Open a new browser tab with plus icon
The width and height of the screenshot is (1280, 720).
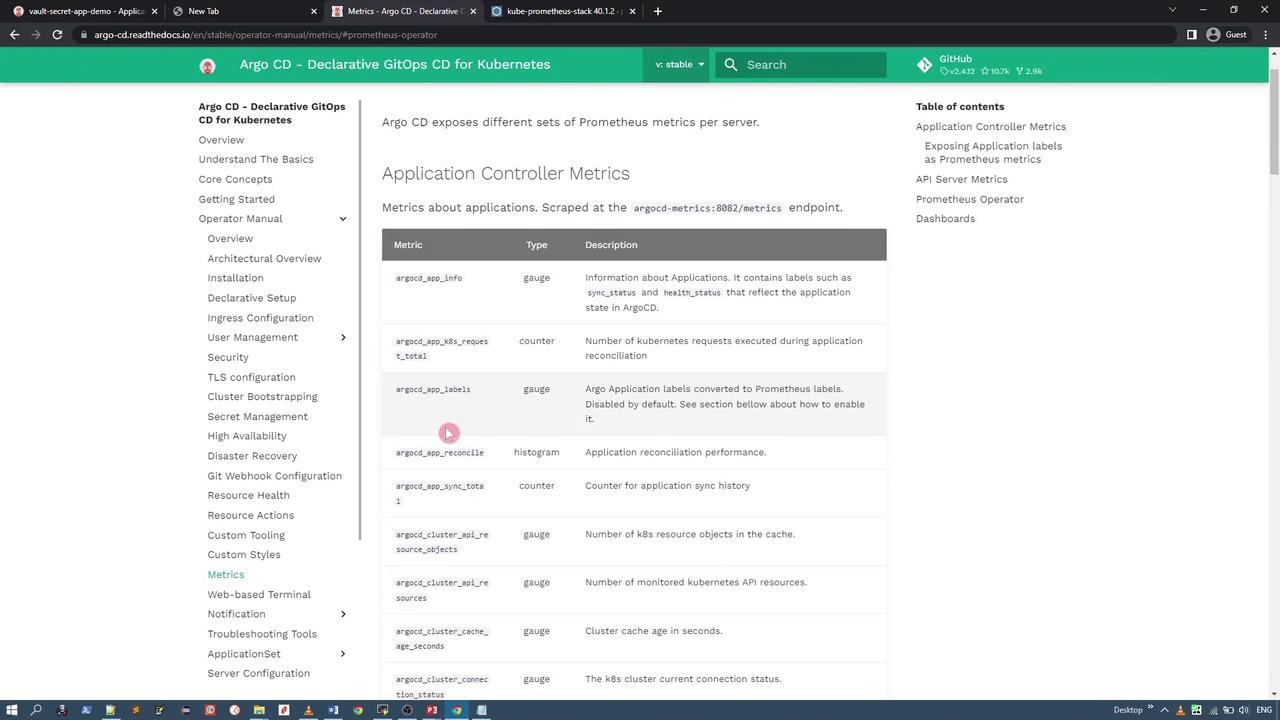657,11
